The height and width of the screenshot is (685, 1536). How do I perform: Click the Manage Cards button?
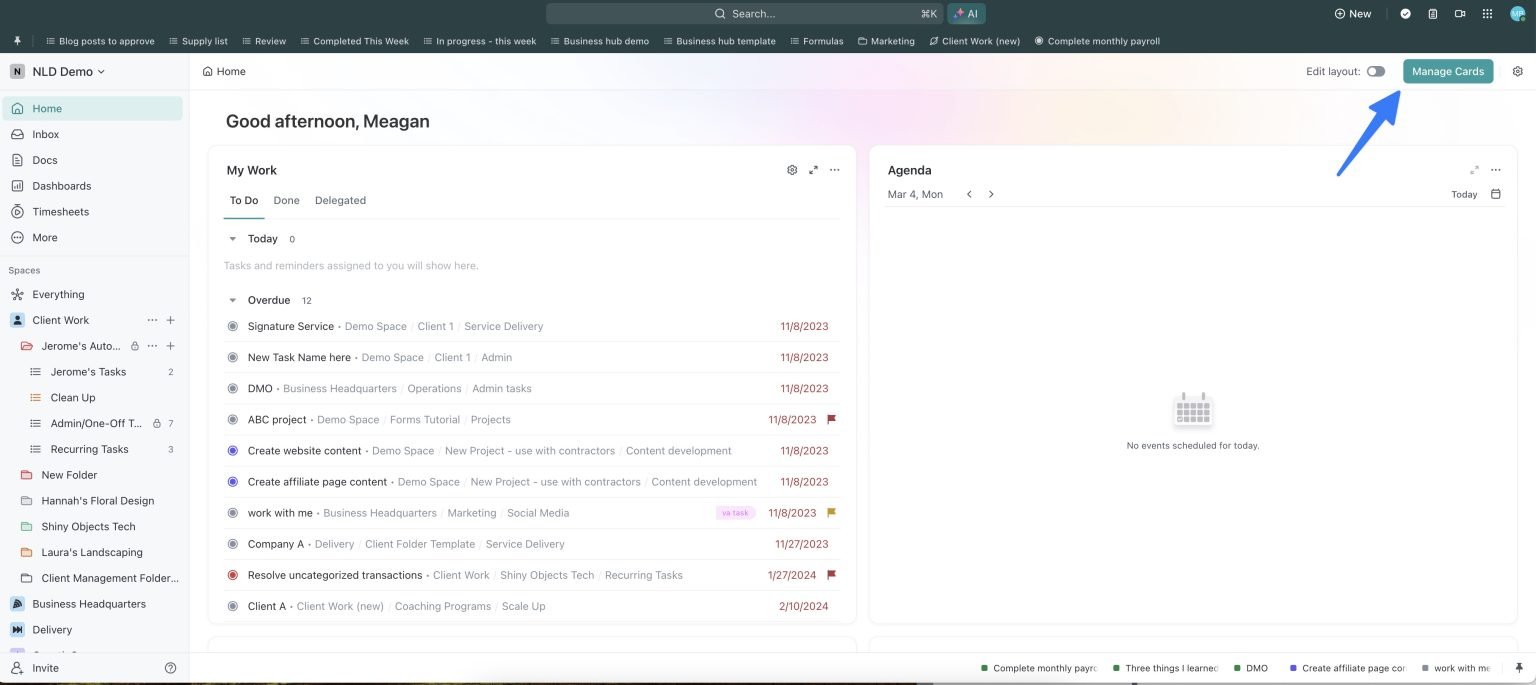pyautogui.click(x=1447, y=71)
